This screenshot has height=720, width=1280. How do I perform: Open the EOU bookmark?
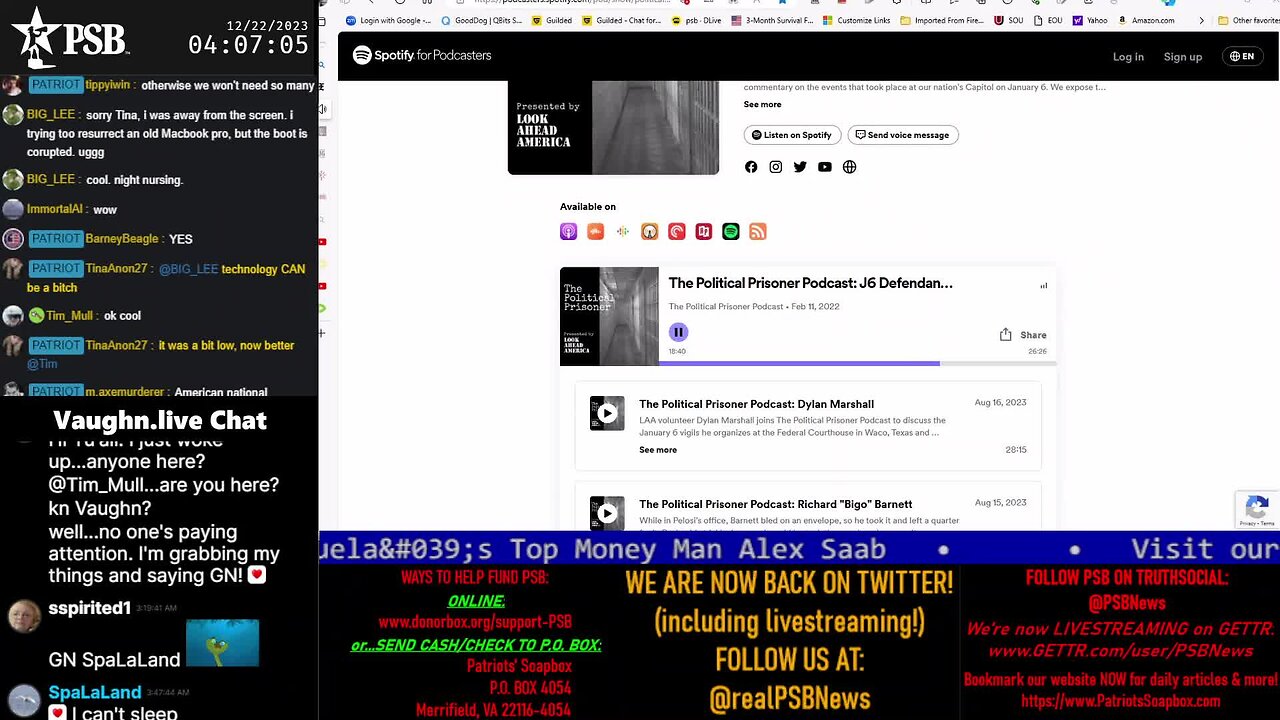pos(1049,20)
